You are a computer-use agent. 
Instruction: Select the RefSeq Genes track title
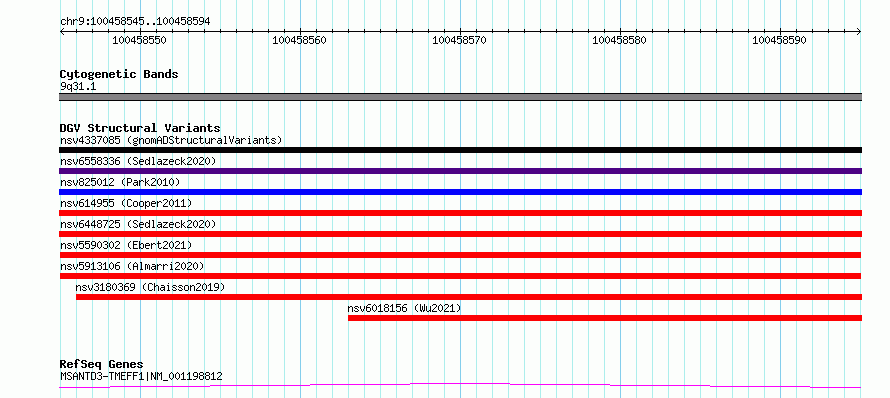102,365
